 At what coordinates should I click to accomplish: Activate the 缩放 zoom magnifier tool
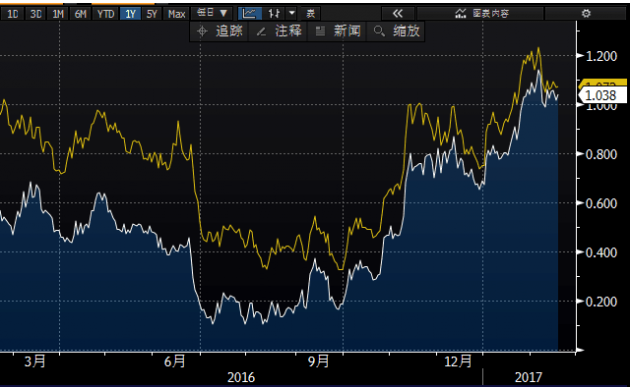pyautogui.click(x=396, y=31)
